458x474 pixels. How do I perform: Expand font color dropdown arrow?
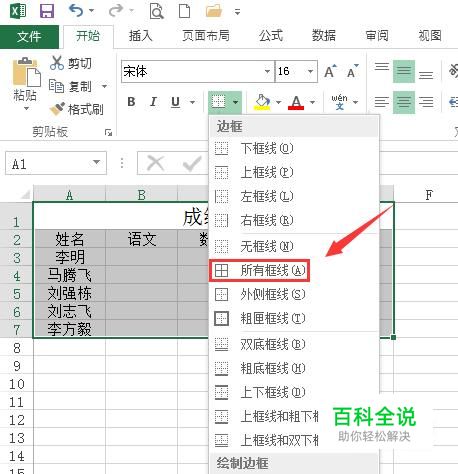(x=312, y=102)
